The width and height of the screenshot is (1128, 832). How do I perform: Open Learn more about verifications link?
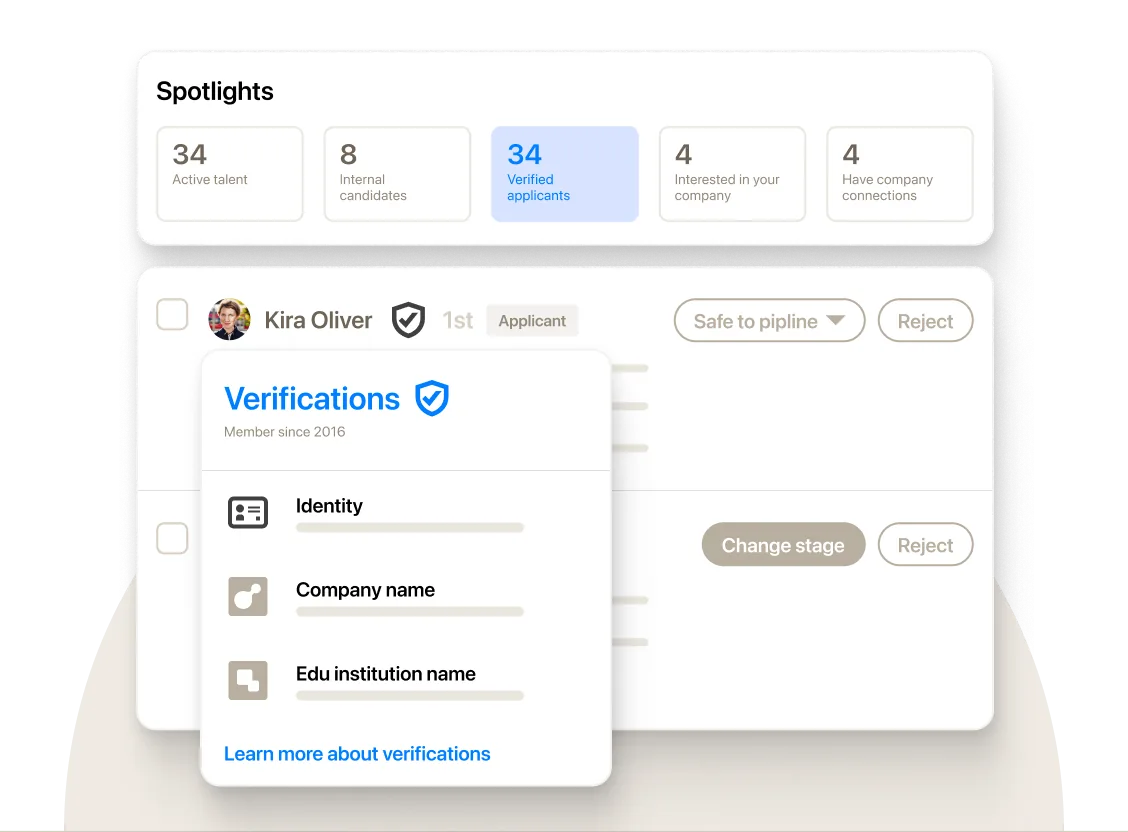[357, 754]
